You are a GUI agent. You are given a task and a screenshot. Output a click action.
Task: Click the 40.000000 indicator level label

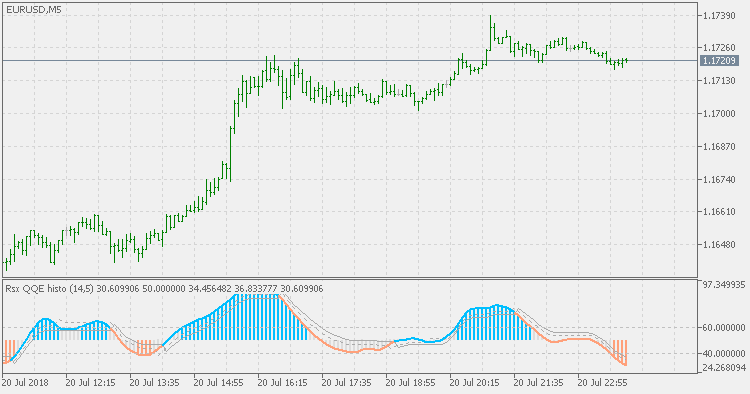click(x=724, y=354)
